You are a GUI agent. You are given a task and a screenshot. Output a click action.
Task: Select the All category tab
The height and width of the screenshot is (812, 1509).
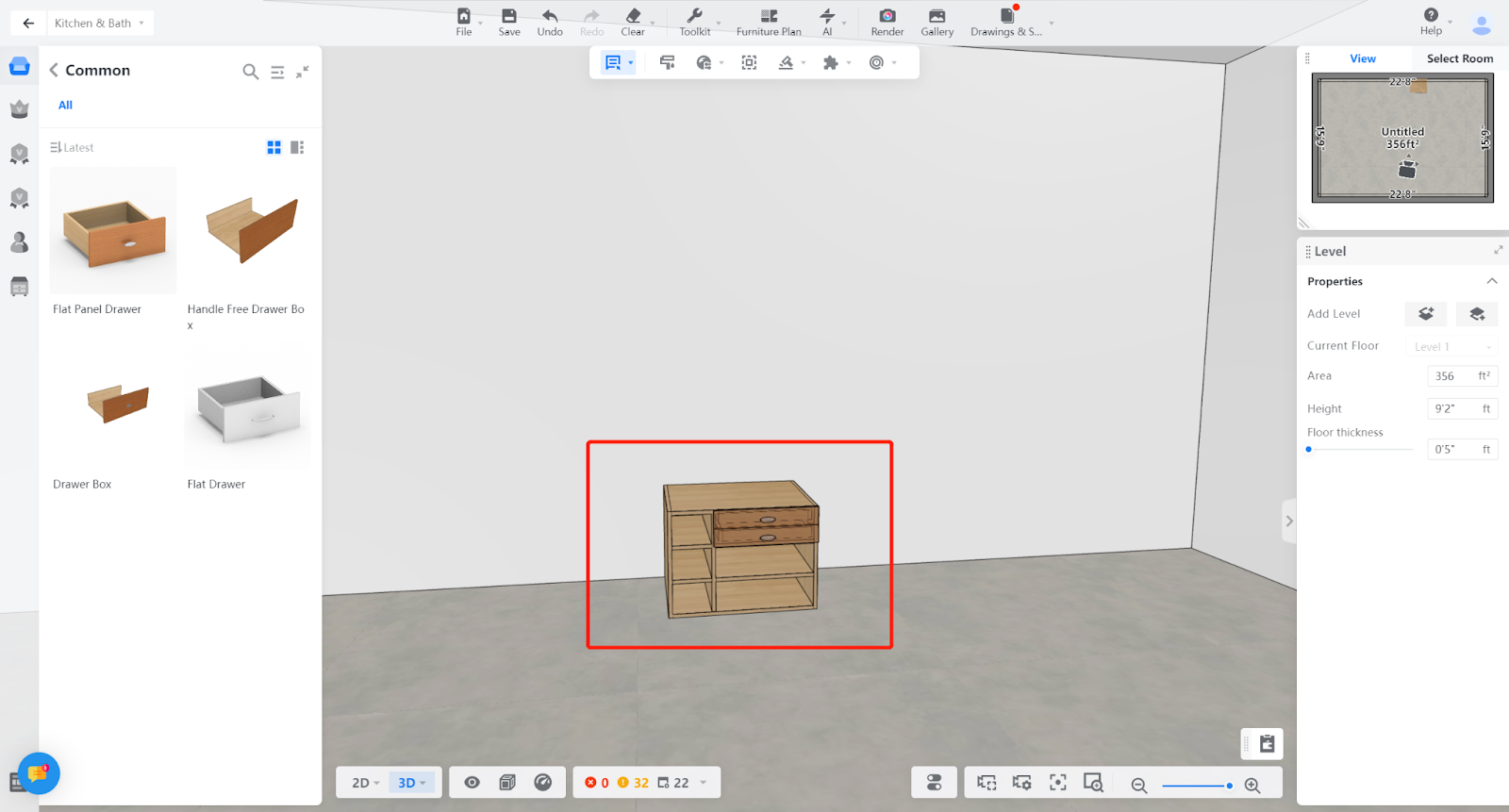coord(65,105)
